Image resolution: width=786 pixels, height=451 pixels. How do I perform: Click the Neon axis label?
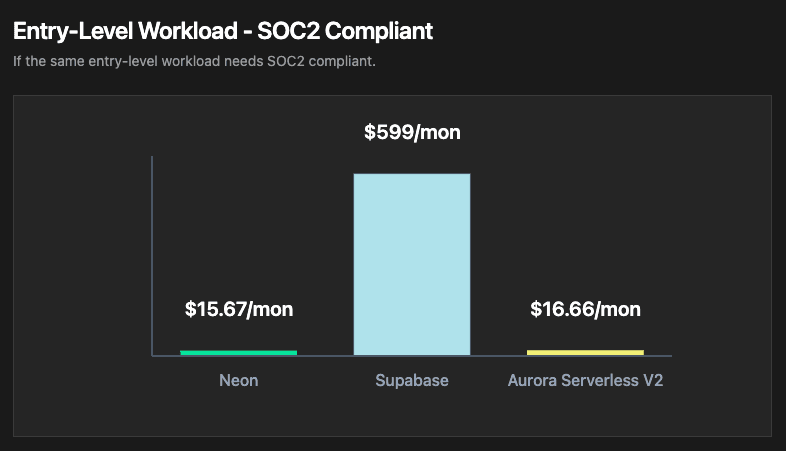point(238,381)
